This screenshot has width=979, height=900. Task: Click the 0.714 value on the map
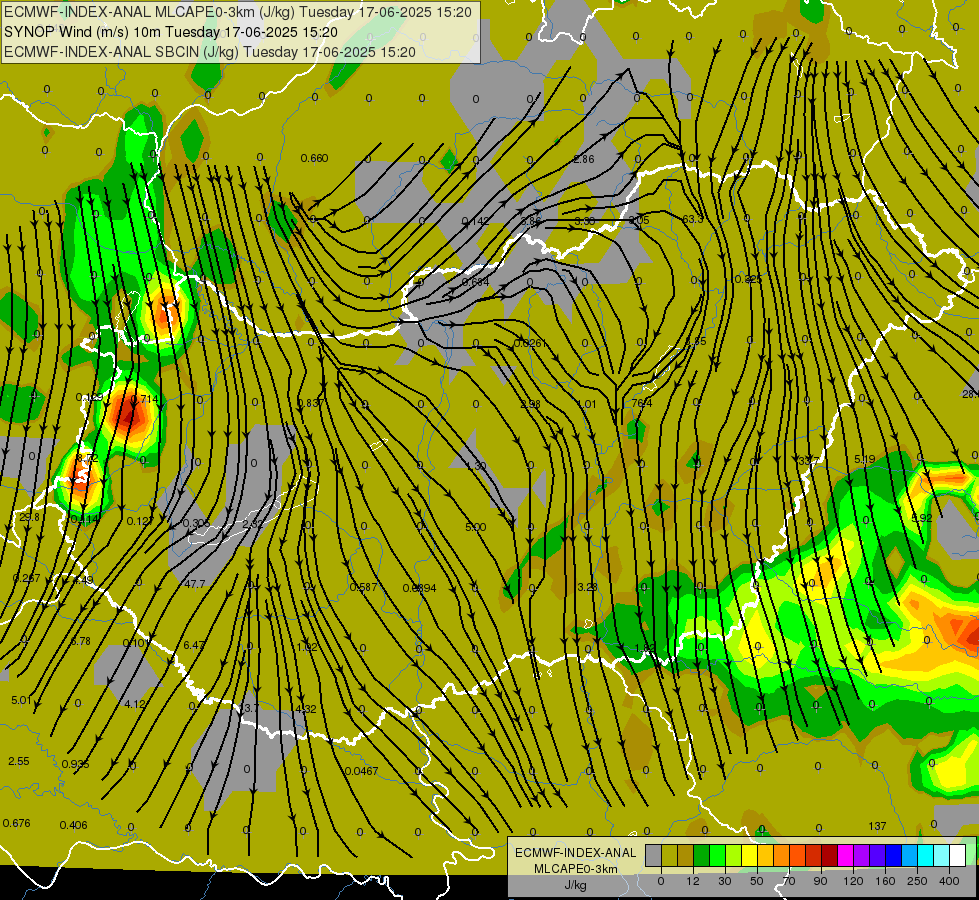point(145,398)
